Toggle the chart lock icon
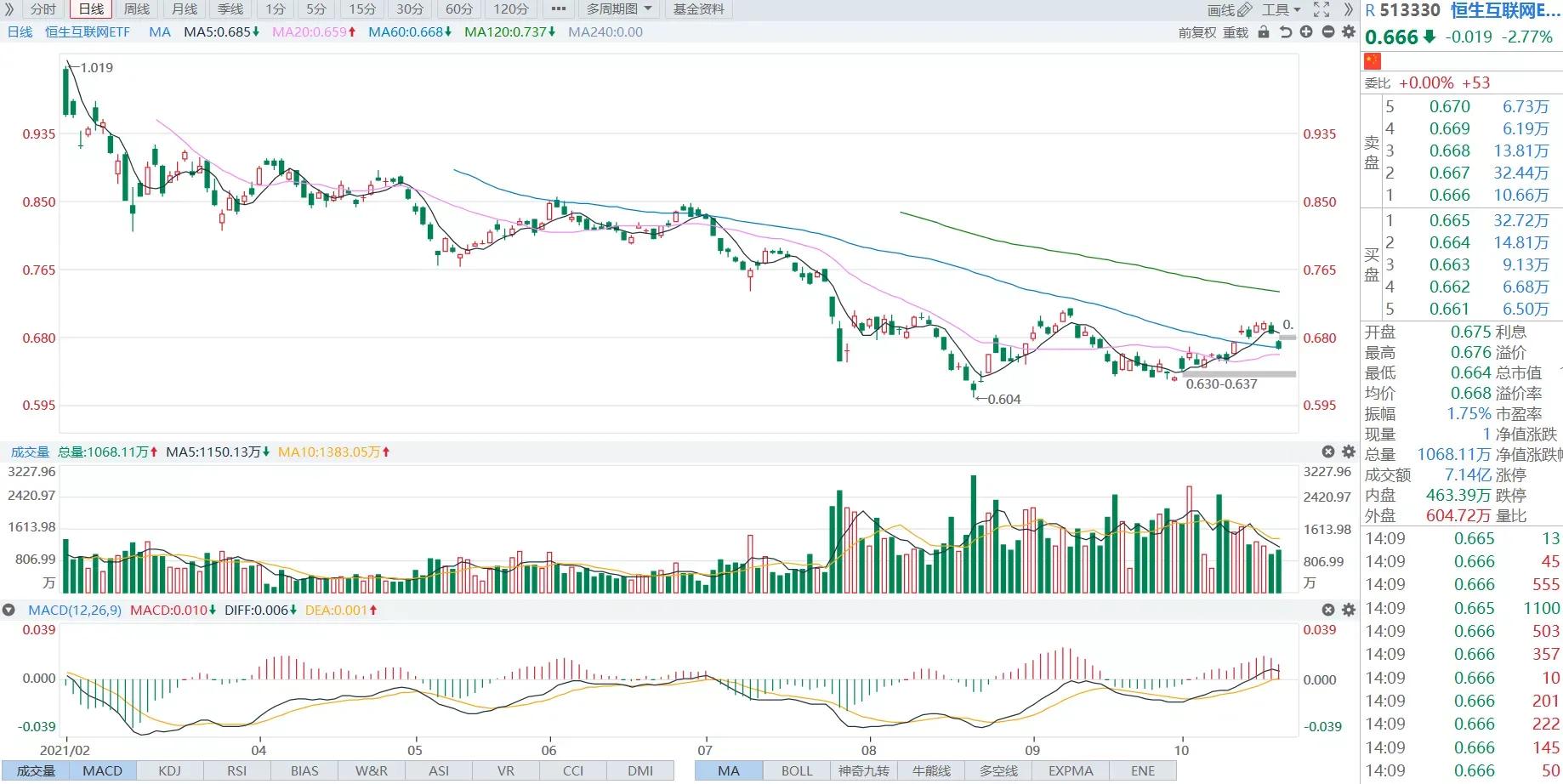The width and height of the screenshot is (1563, 784). pos(1264,32)
